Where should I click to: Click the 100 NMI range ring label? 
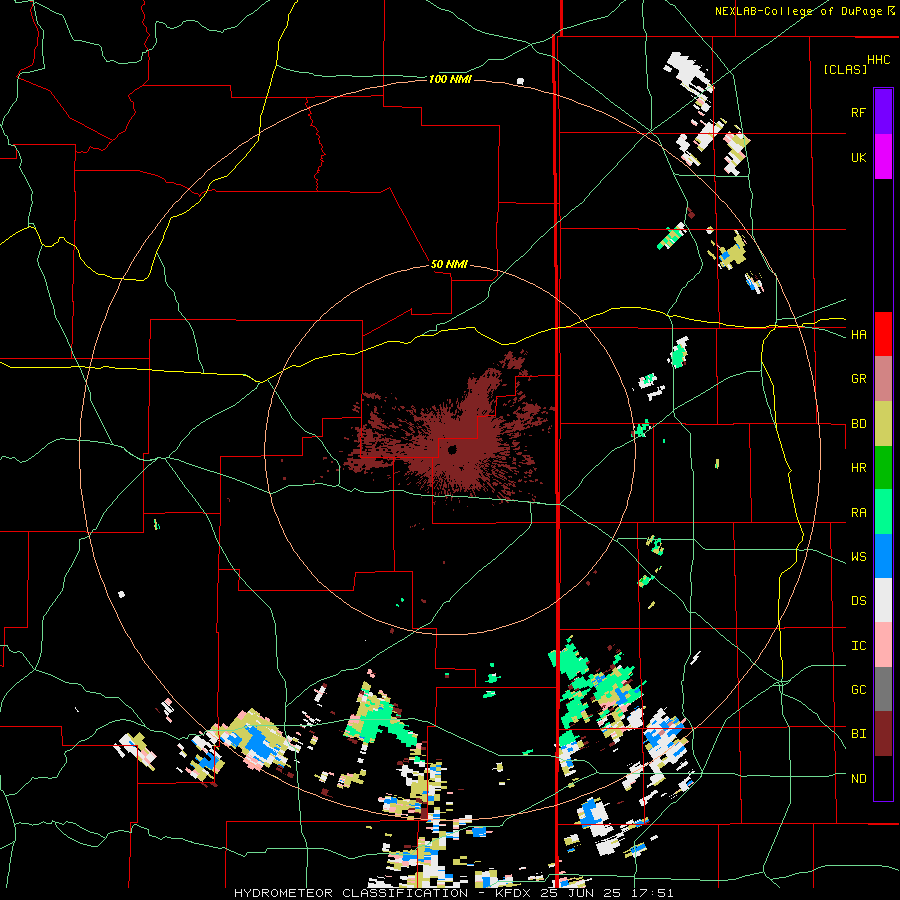click(450, 79)
